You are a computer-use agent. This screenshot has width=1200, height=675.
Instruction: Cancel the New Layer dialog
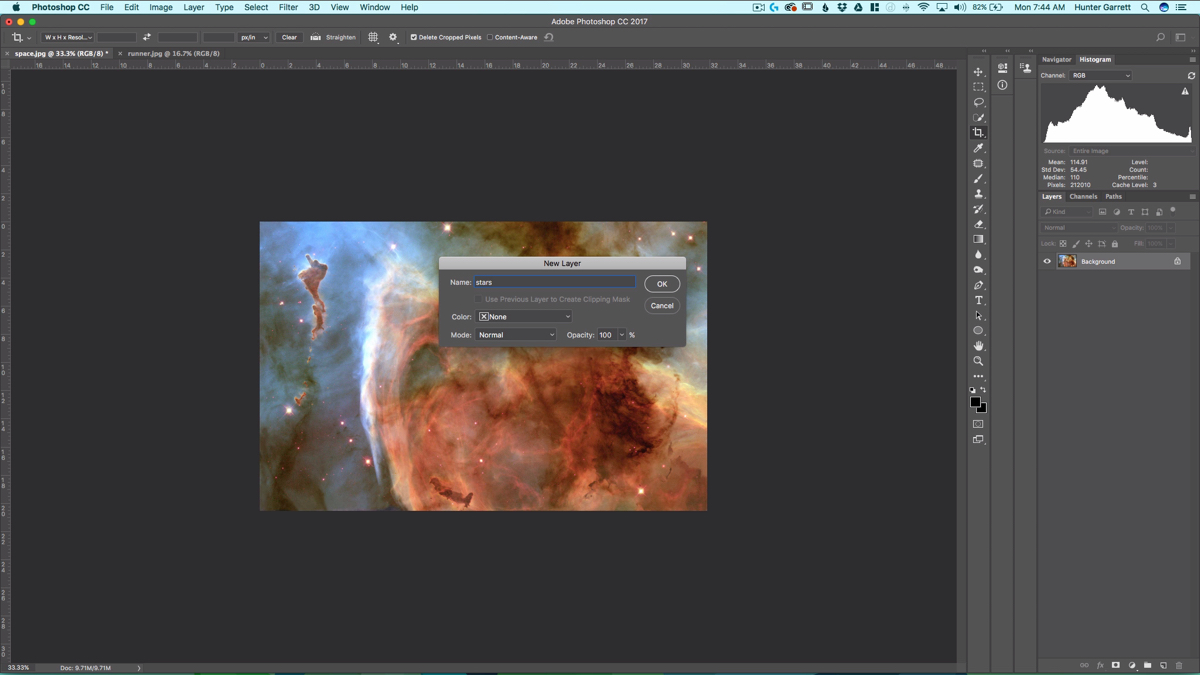pos(662,306)
